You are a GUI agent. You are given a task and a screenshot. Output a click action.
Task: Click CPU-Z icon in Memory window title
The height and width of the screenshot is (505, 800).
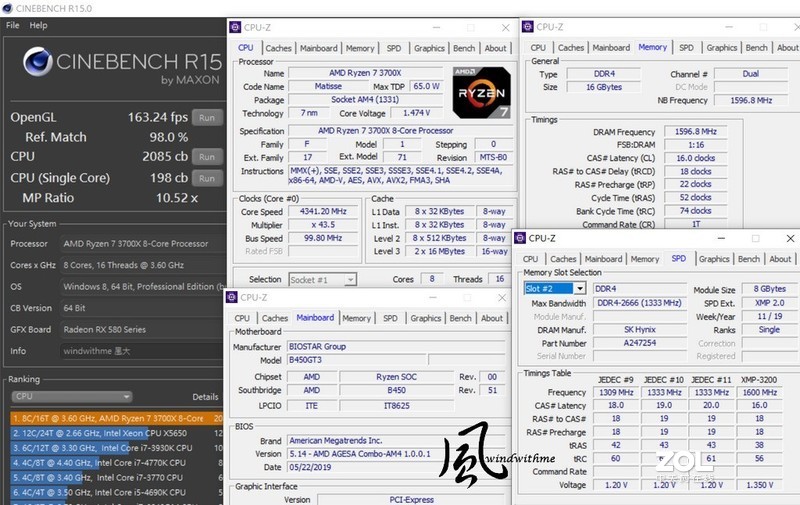click(x=528, y=27)
